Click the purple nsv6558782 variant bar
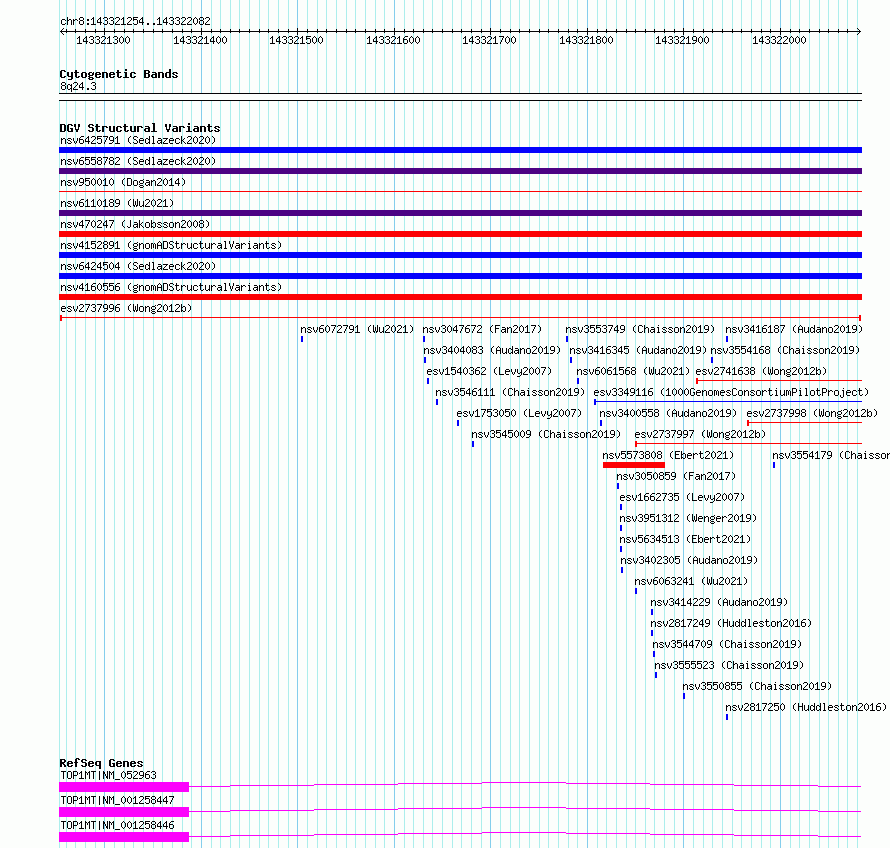This screenshot has height=848, width=890. coord(460,171)
